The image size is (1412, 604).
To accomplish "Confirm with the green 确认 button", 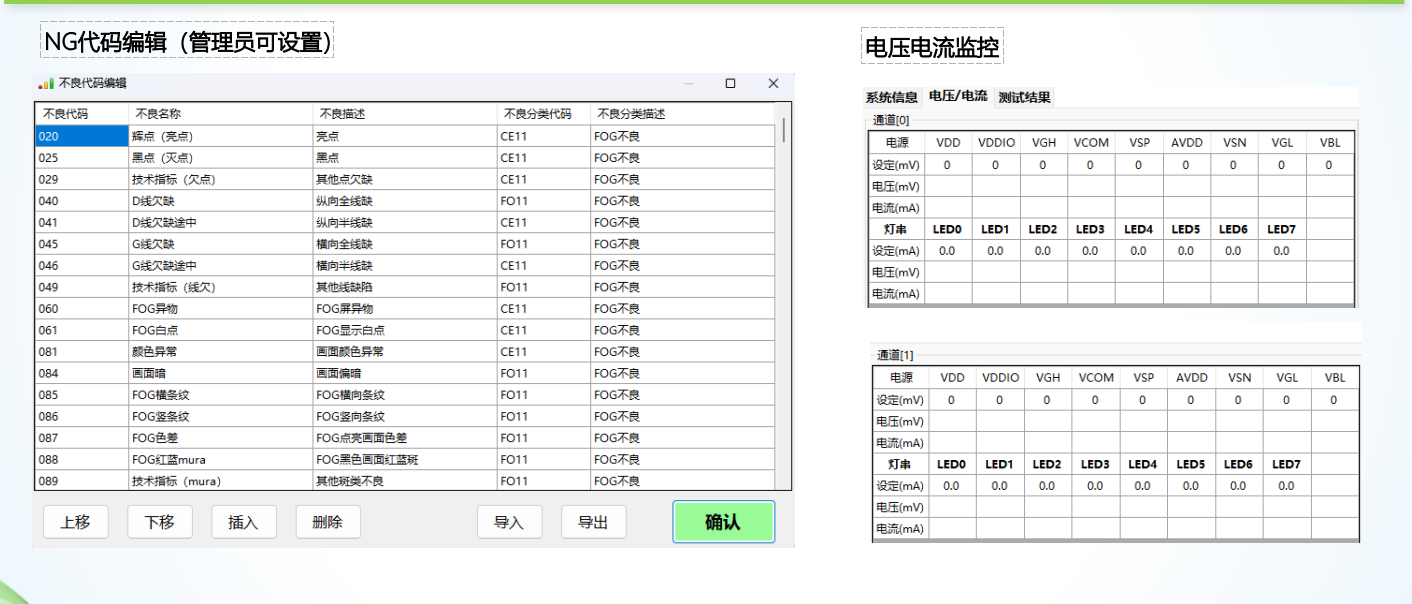I will (x=723, y=522).
